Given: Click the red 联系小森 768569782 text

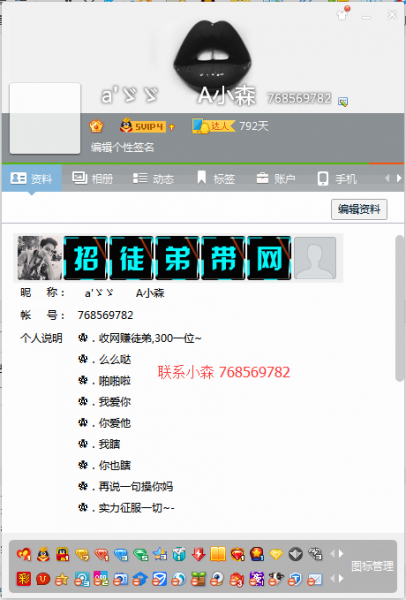Looking at the screenshot, I should 224,372.
